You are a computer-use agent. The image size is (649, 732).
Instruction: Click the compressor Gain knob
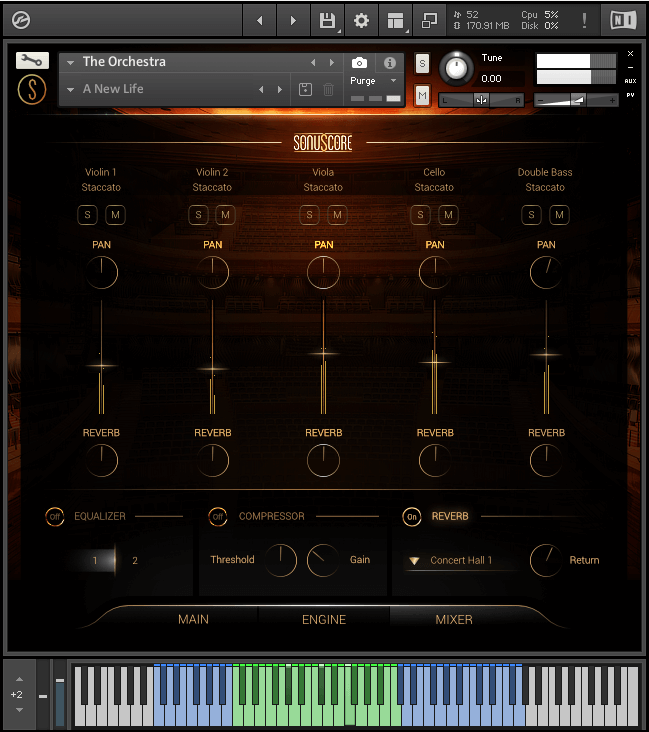(x=323, y=560)
